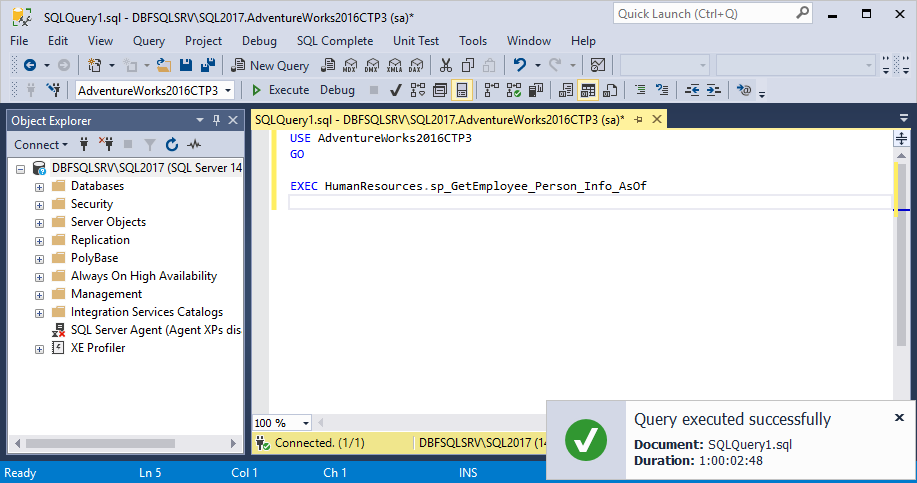Image resolution: width=917 pixels, height=483 pixels.
Task: Open the Connect dropdown in Object Explorer
Action: pyautogui.click(x=41, y=144)
